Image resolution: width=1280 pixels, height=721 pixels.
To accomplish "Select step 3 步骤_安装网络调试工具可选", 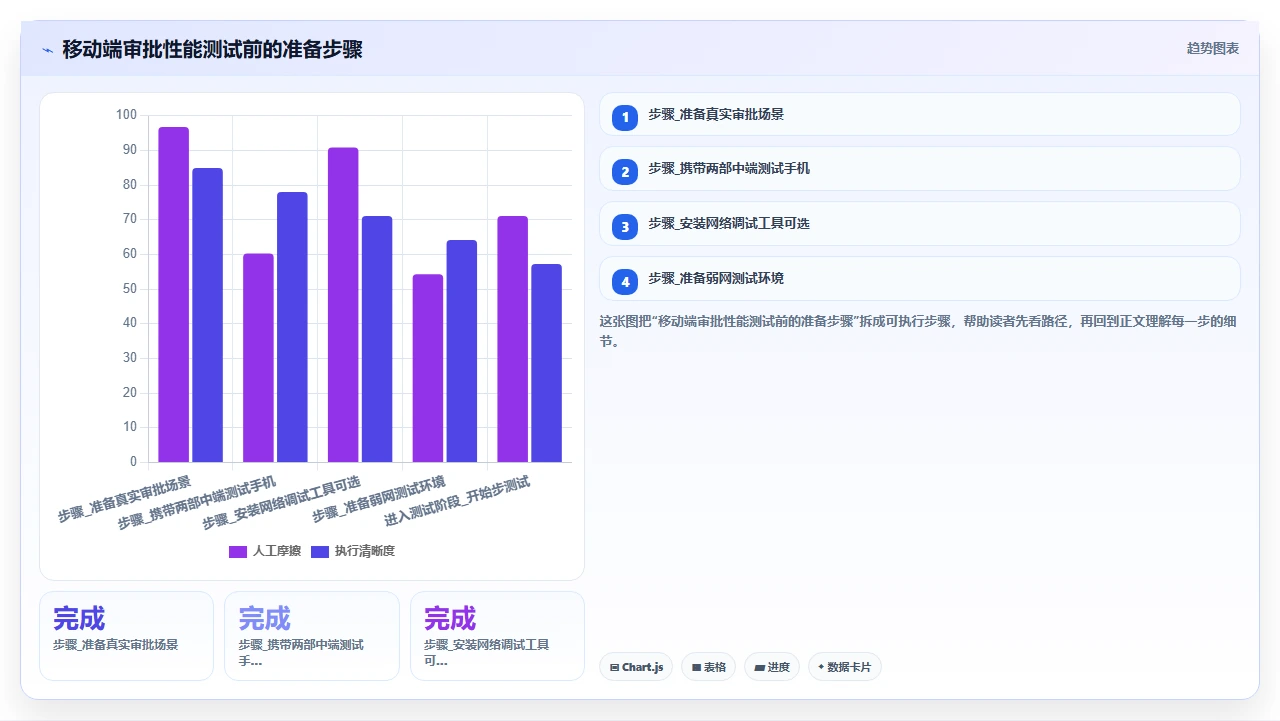I will coord(919,224).
